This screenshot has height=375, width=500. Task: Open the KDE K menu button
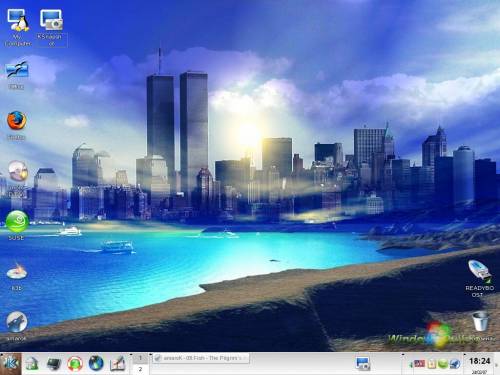[11, 364]
